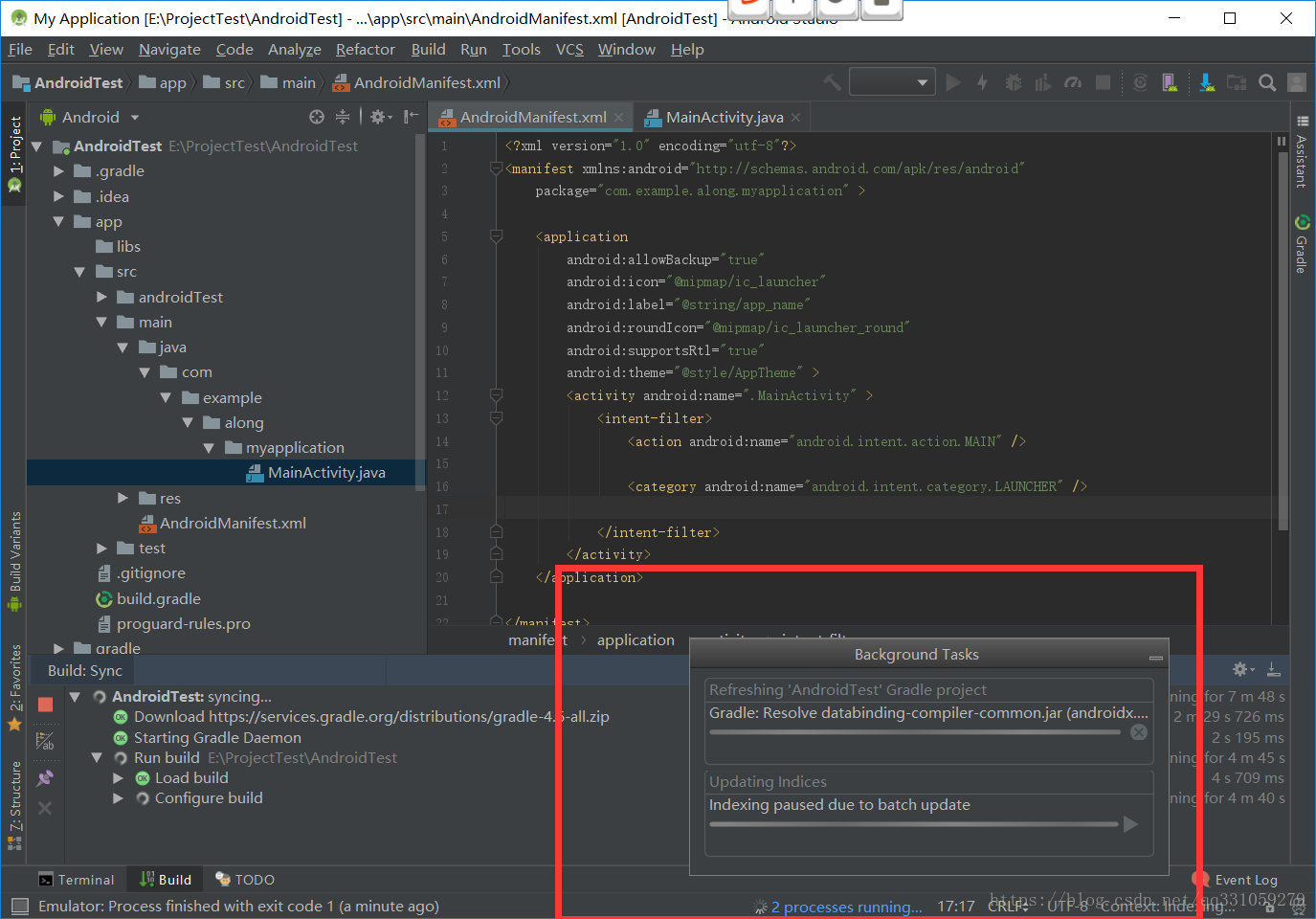
Task: Switch to the MainActivity.java editor tab
Action: 724,117
